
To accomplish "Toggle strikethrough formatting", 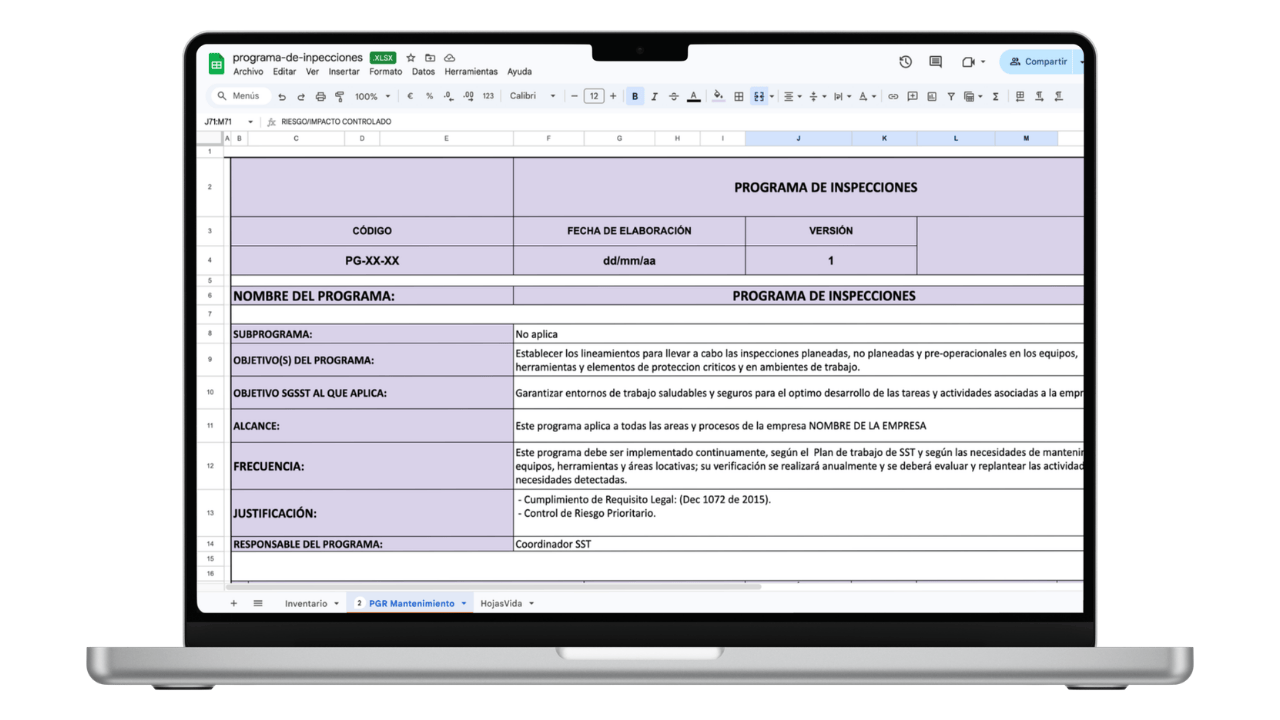I will 673,96.
